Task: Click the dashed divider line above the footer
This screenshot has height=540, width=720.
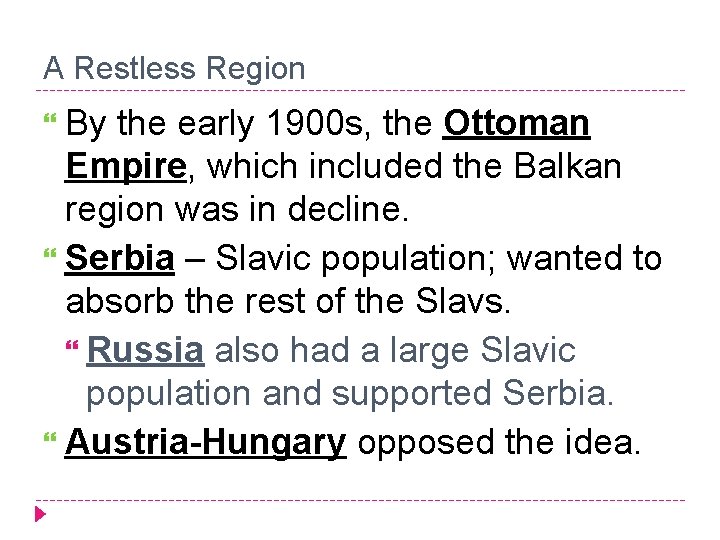Action: pyautogui.click(x=360, y=500)
